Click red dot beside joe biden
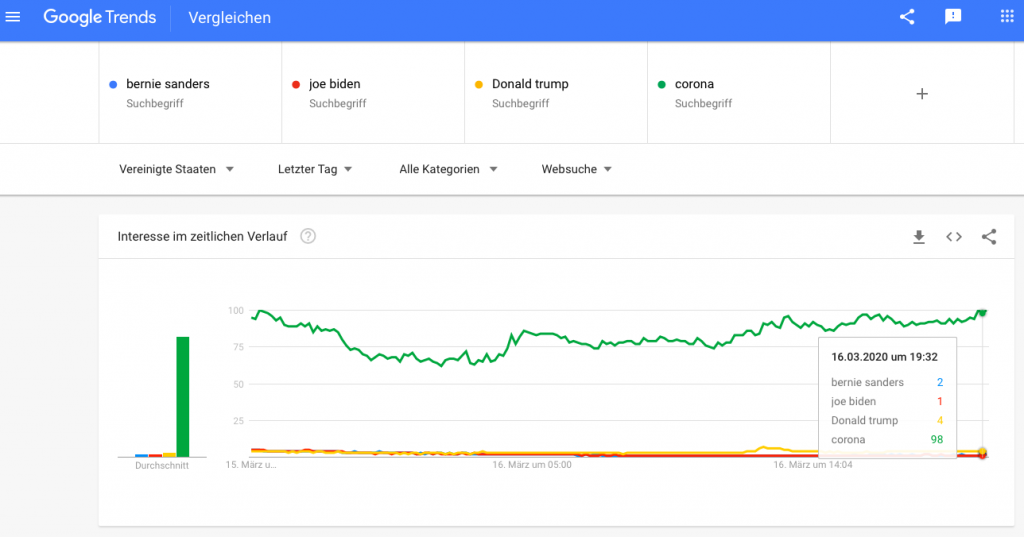Image resolution: width=1024 pixels, height=537 pixels. tap(296, 84)
